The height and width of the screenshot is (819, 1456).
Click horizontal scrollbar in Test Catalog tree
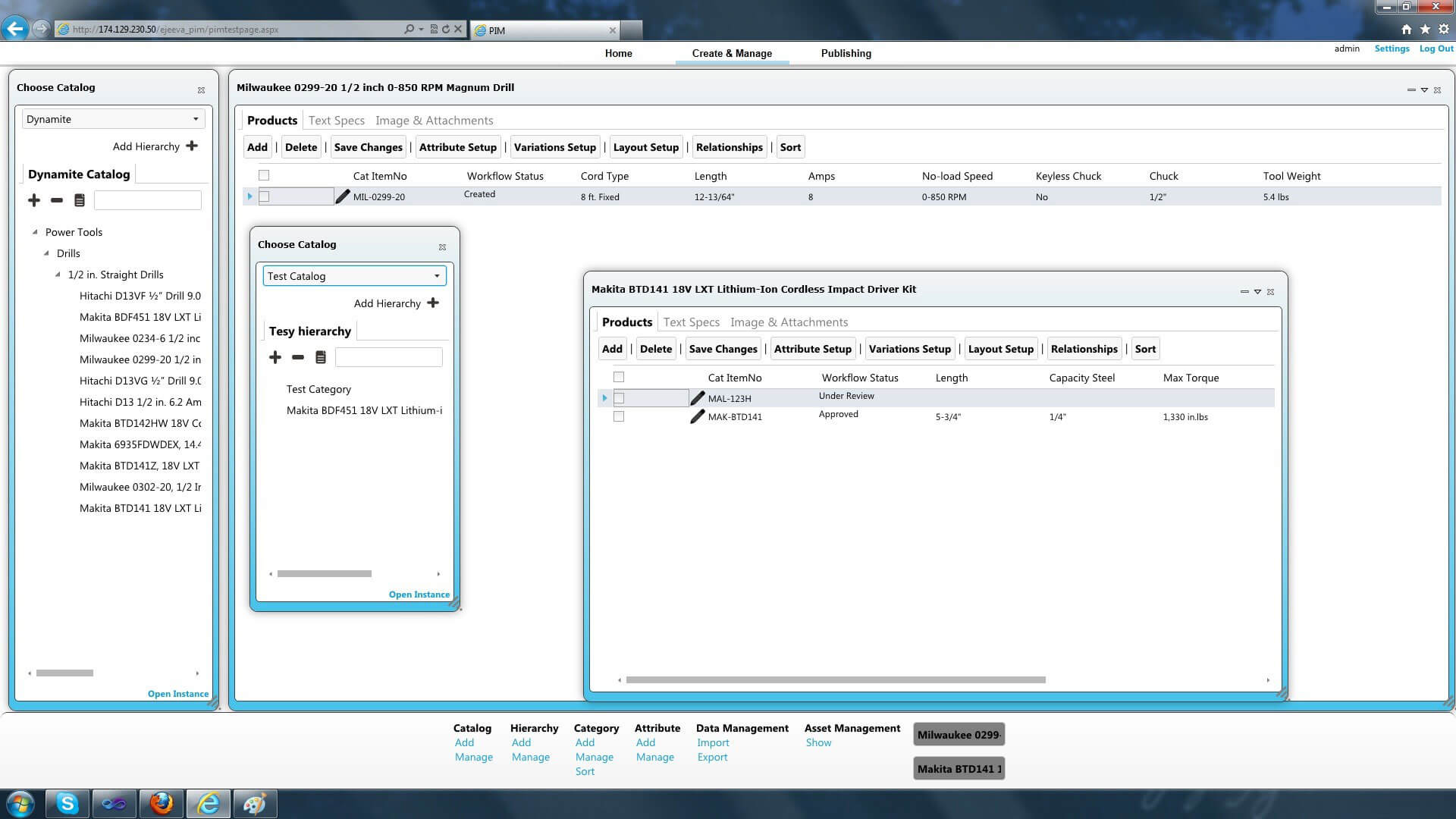click(x=324, y=573)
